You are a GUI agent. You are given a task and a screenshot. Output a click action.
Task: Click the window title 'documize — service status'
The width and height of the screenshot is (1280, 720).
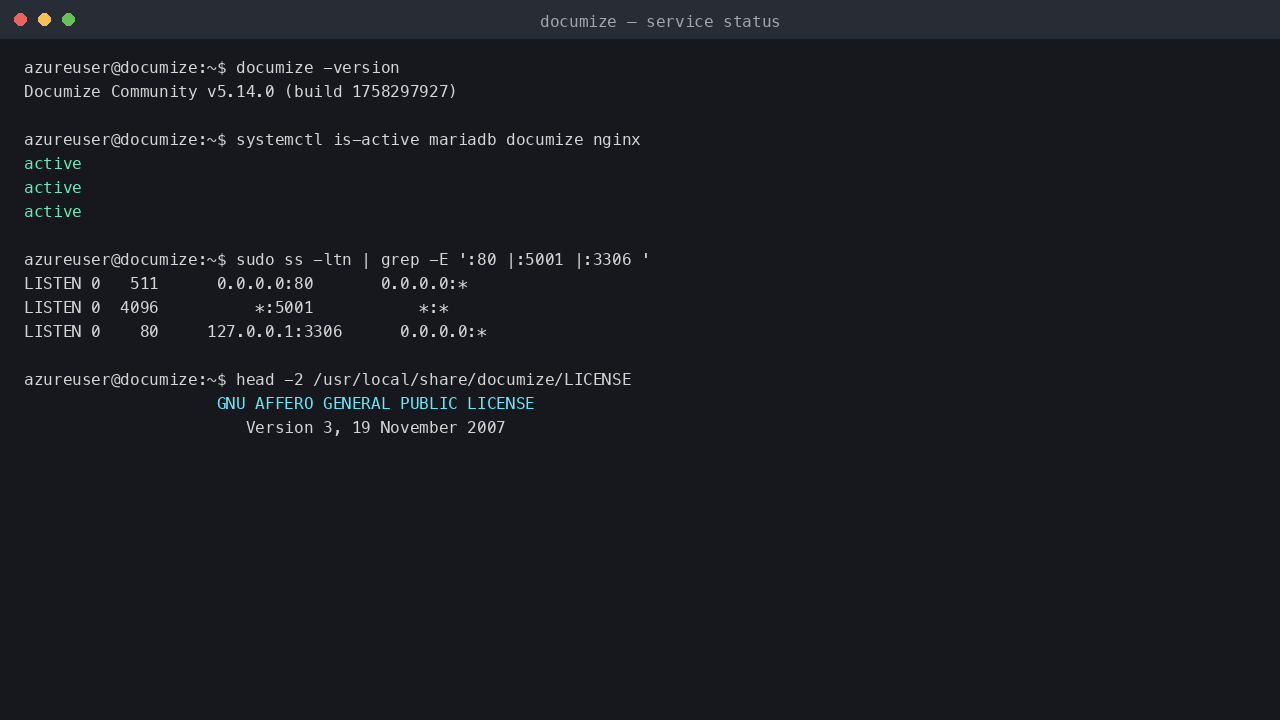(660, 21)
